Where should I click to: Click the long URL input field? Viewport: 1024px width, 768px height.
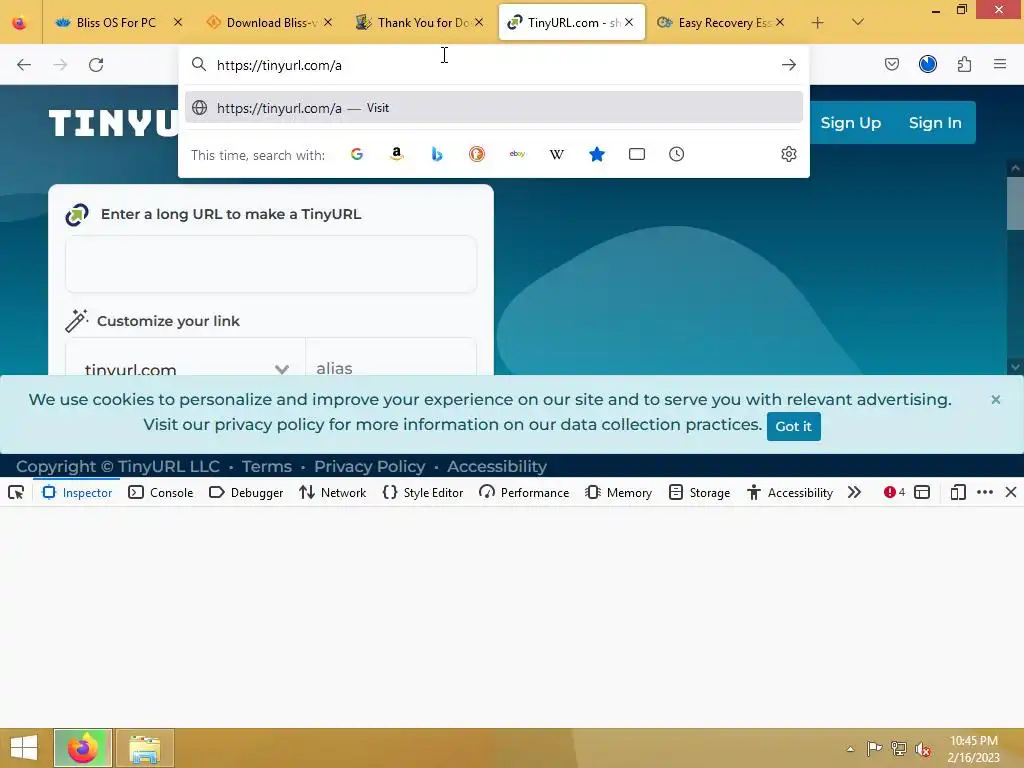(x=271, y=264)
